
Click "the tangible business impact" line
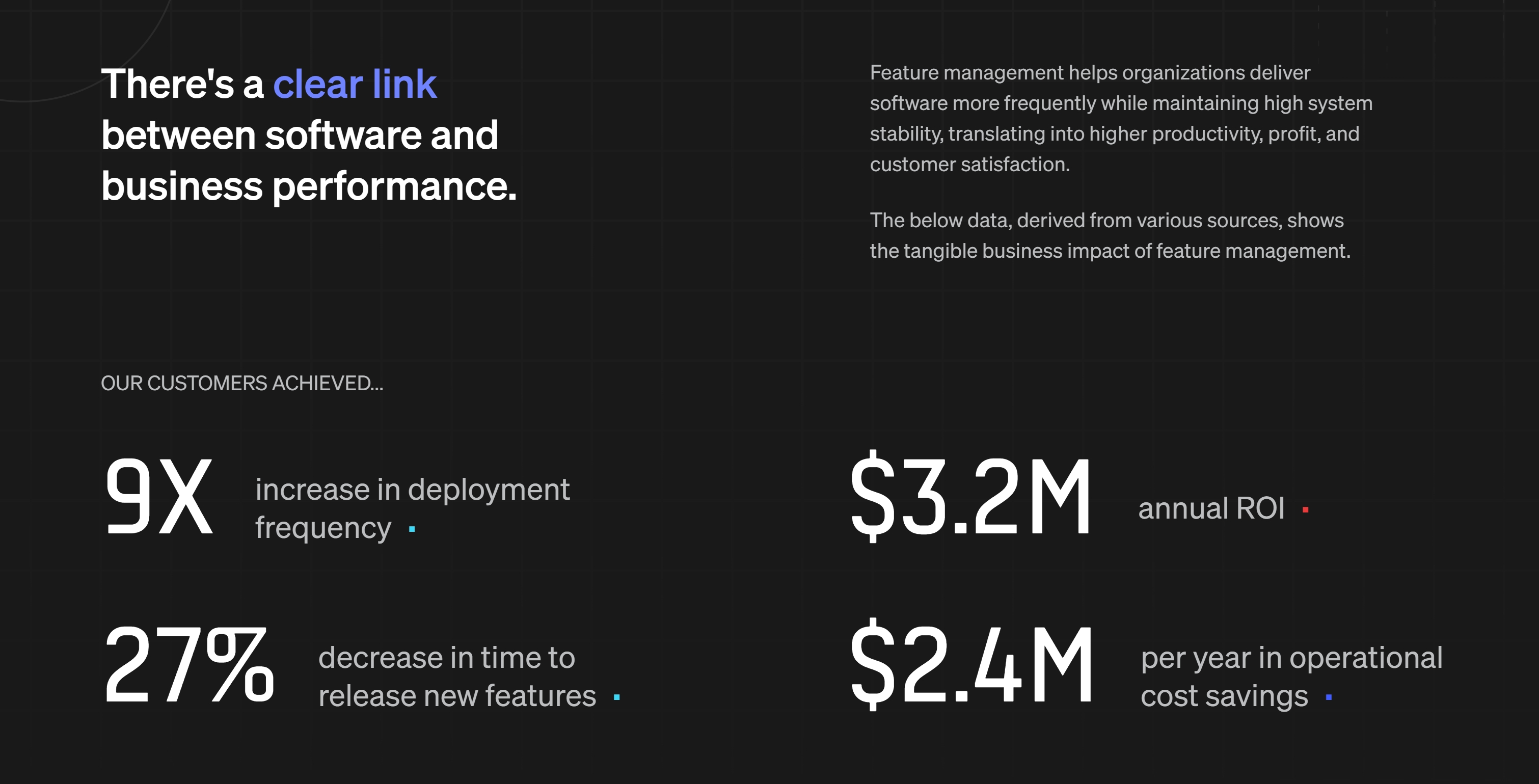pyautogui.click(x=1110, y=251)
